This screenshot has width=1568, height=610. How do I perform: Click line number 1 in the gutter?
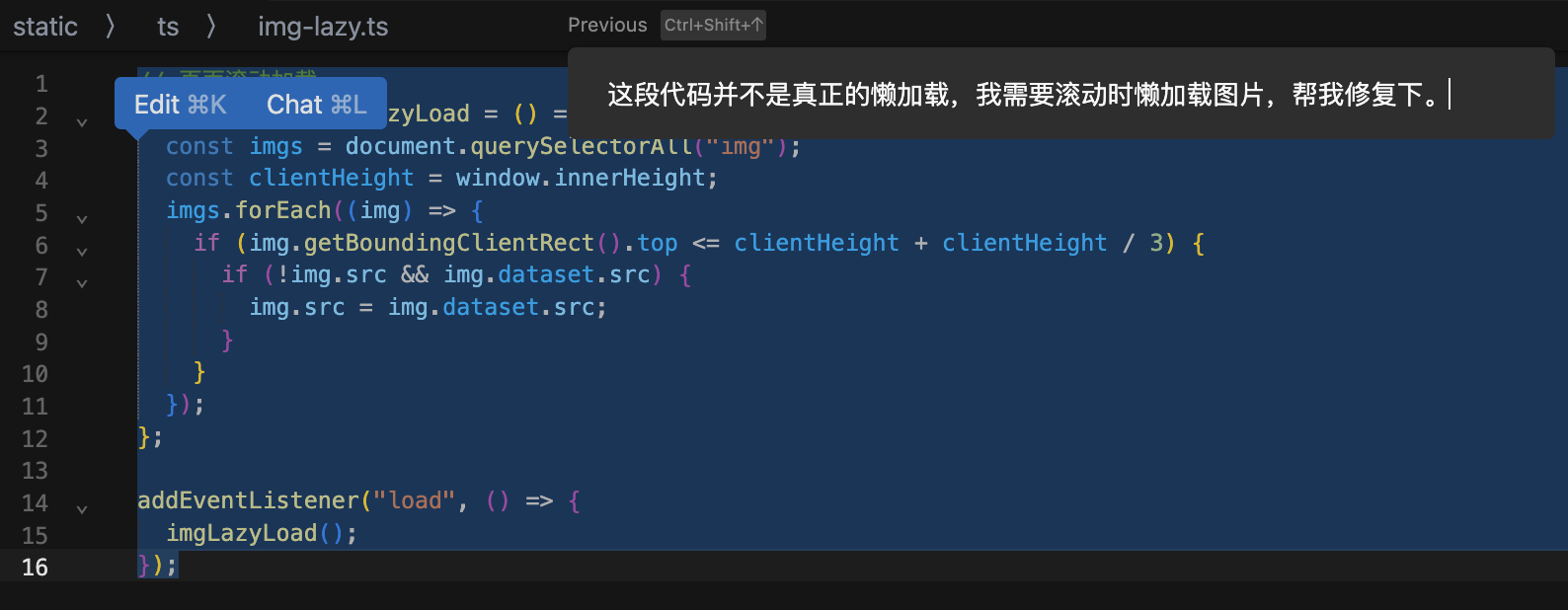point(41,84)
